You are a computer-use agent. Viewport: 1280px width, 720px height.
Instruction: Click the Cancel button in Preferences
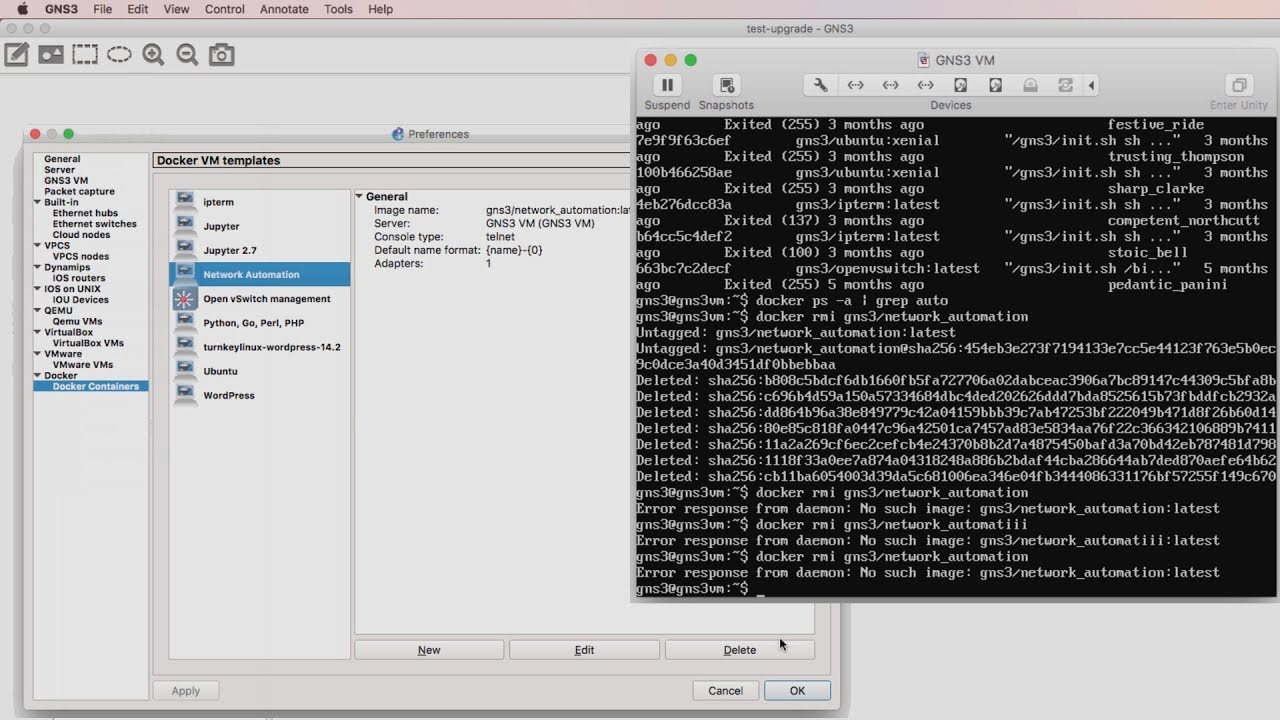point(726,691)
